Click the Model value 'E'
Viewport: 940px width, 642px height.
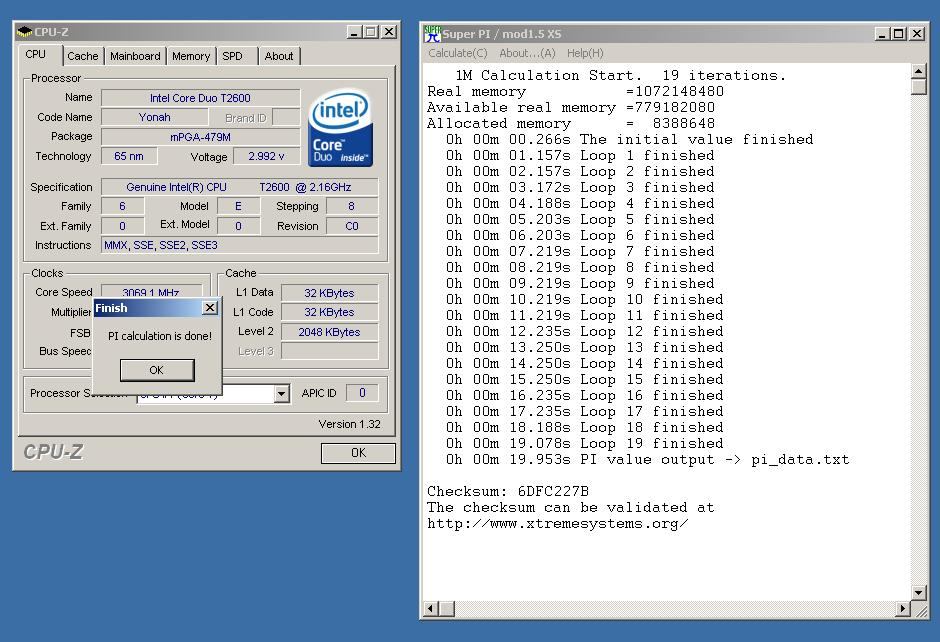click(239, 206)
